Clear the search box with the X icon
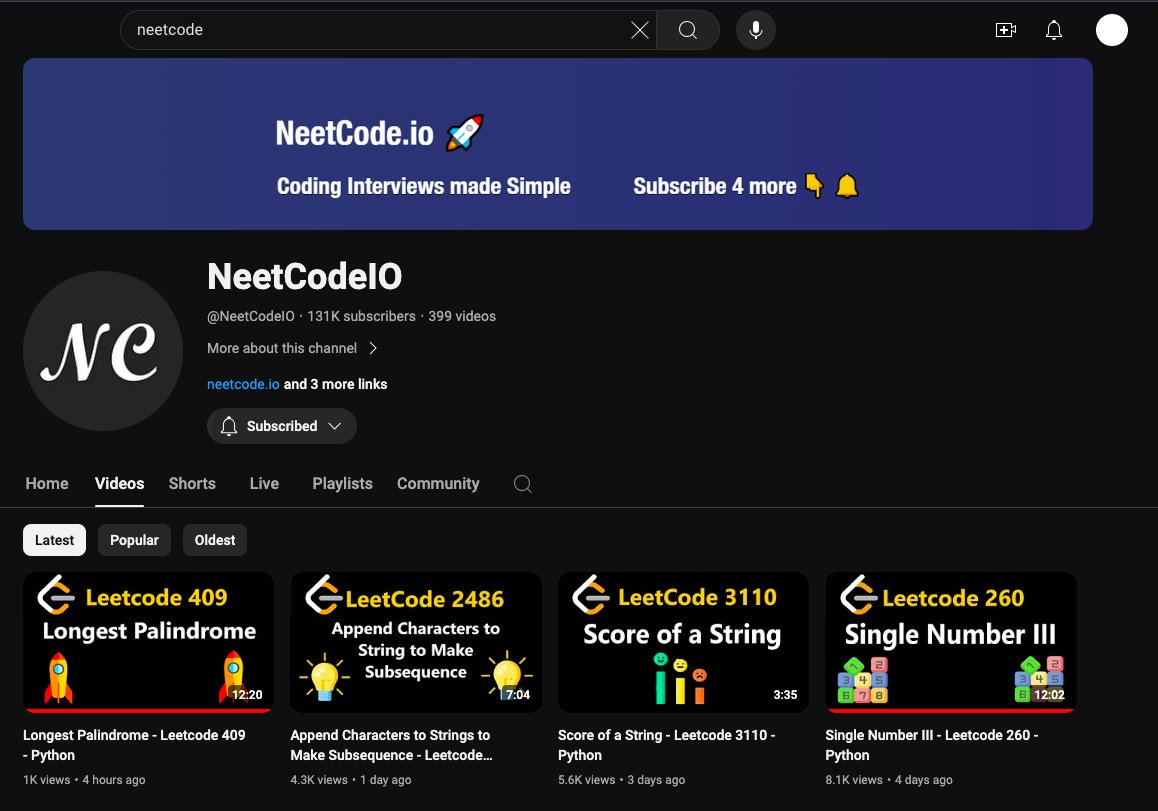Viewport: 1158px width, 811px height. [640, 30]
